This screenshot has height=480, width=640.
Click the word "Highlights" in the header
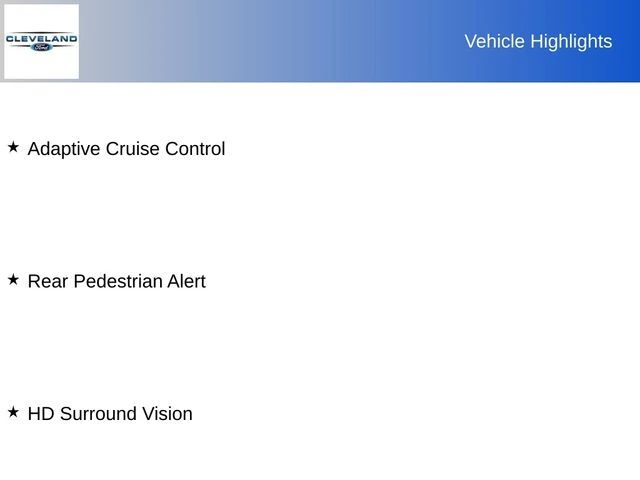pyautogui.click(x=571, y=41)
